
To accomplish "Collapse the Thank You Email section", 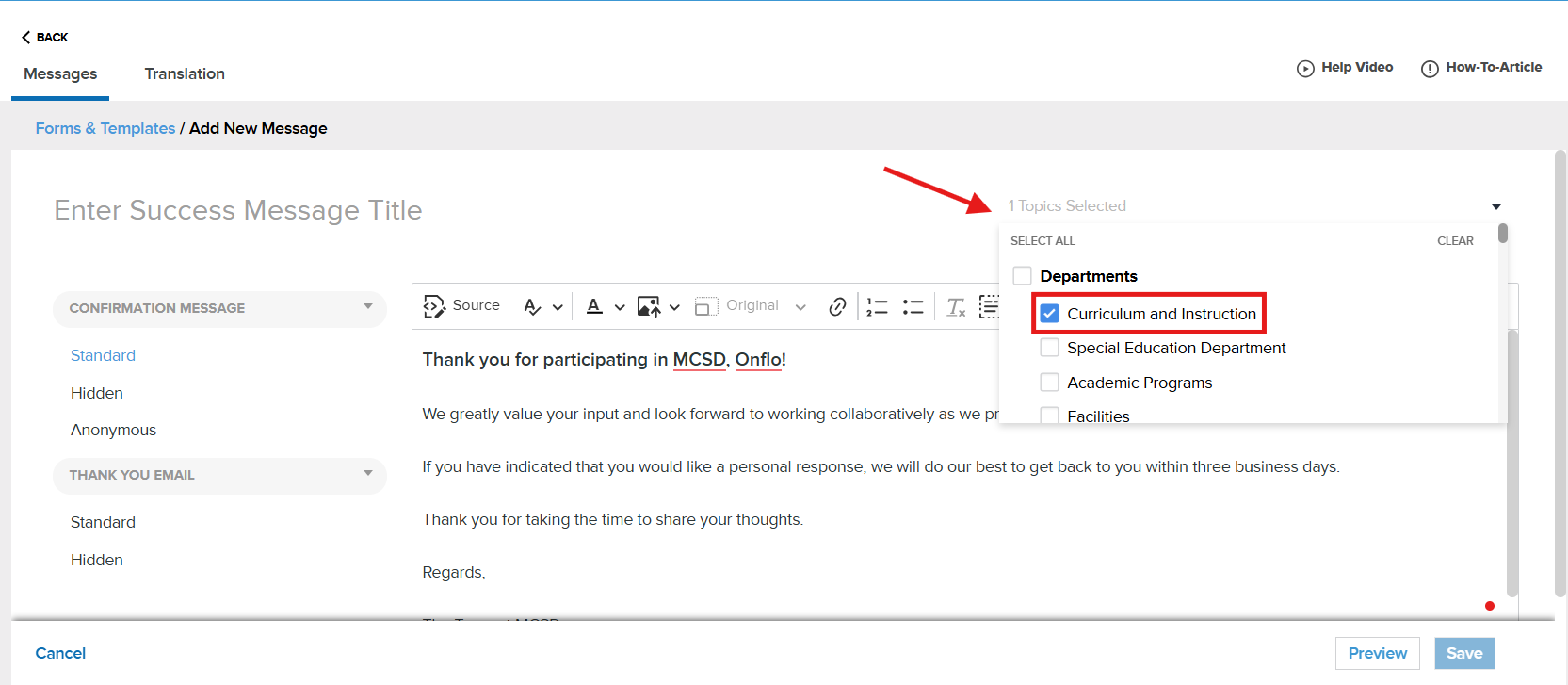I will coord(367,474).
